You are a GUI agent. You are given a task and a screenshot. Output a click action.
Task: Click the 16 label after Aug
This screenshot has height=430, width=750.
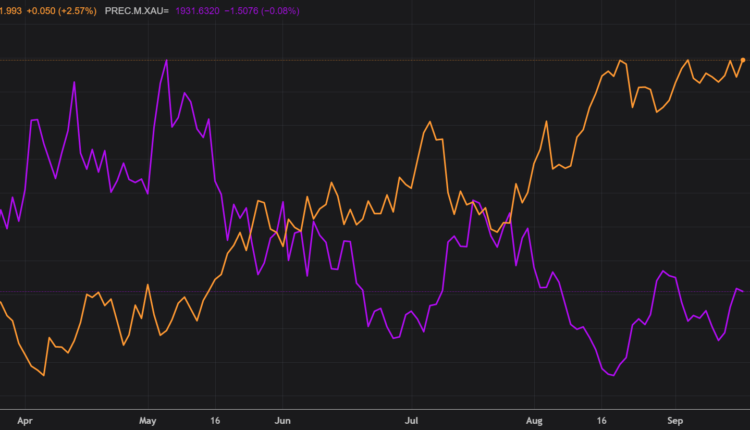(x=600, y=423)
